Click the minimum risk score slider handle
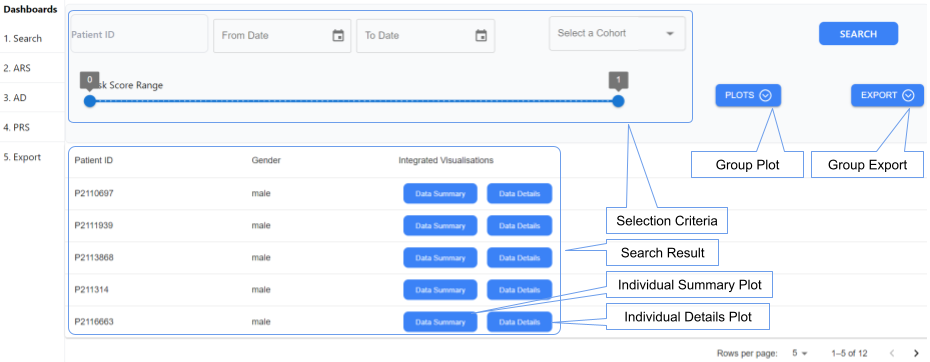The width and height of the screenshot is (930, 362). pyautogui.click(x=90, y=101)
